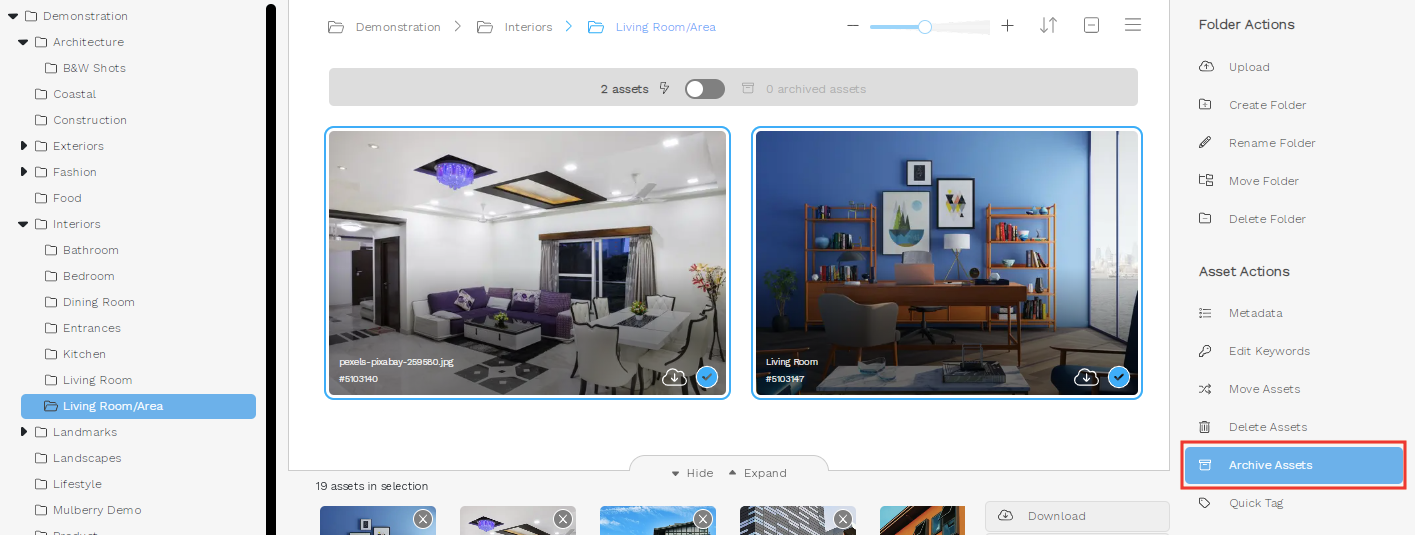Remove the first thumbnail from the selection tray
The width and height of the screenshot is (1415, 535).
[423, 518]
